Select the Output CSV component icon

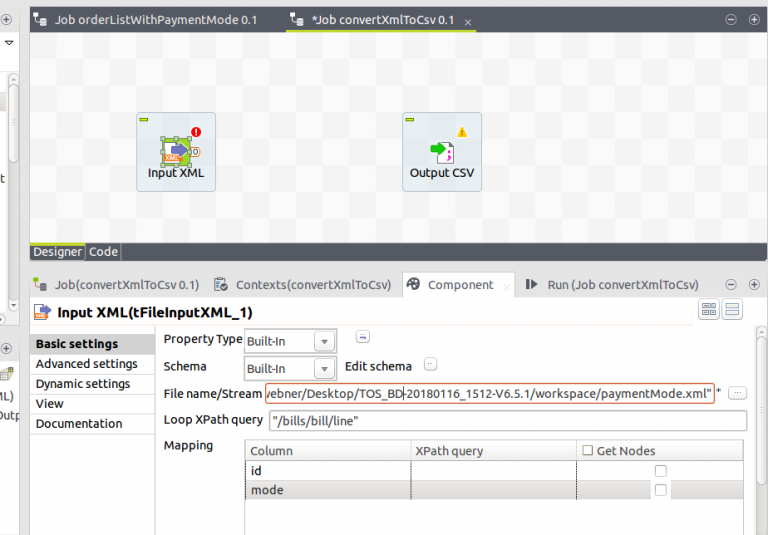441,151
